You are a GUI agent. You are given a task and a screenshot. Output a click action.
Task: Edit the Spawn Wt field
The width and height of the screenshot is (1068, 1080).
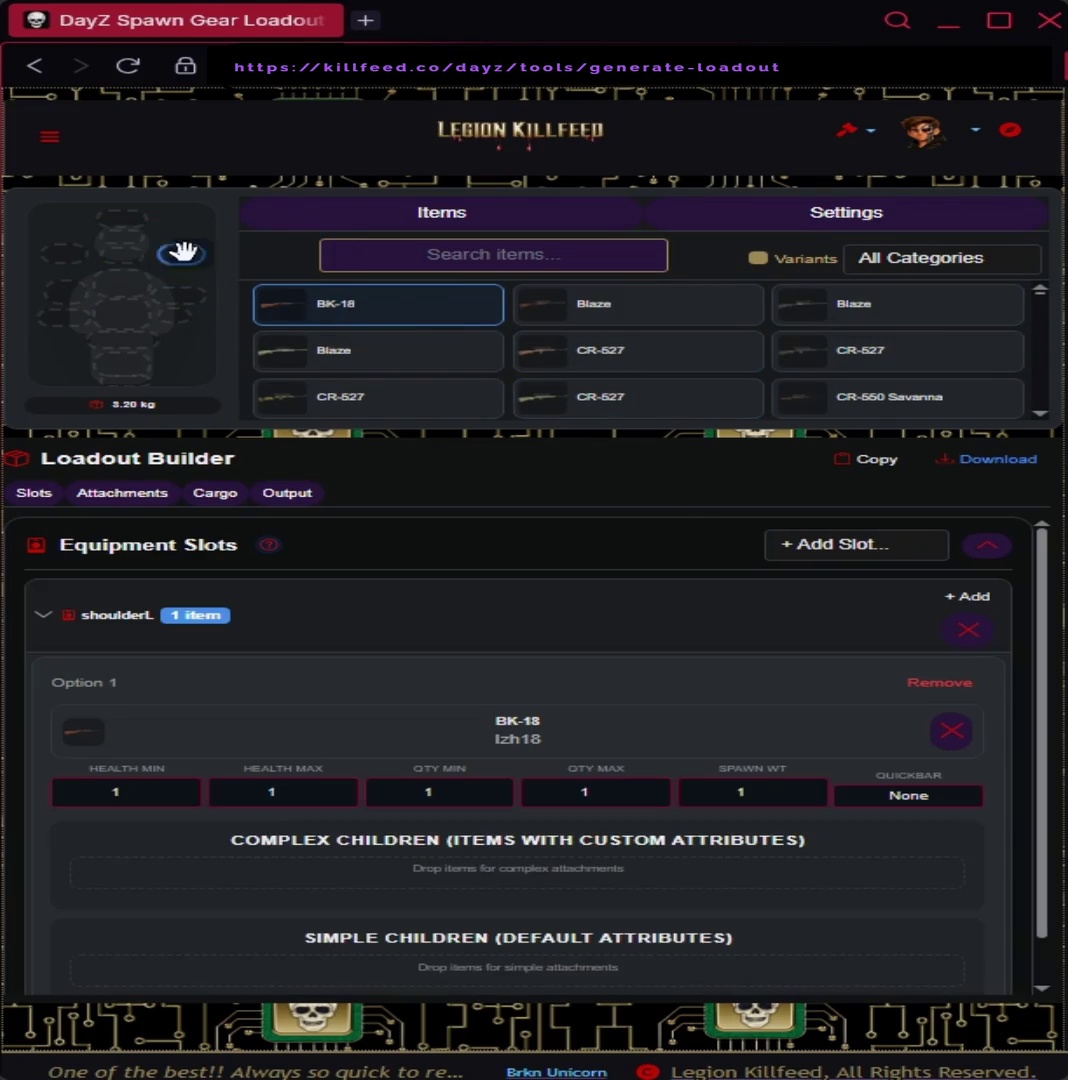[752, 793]
